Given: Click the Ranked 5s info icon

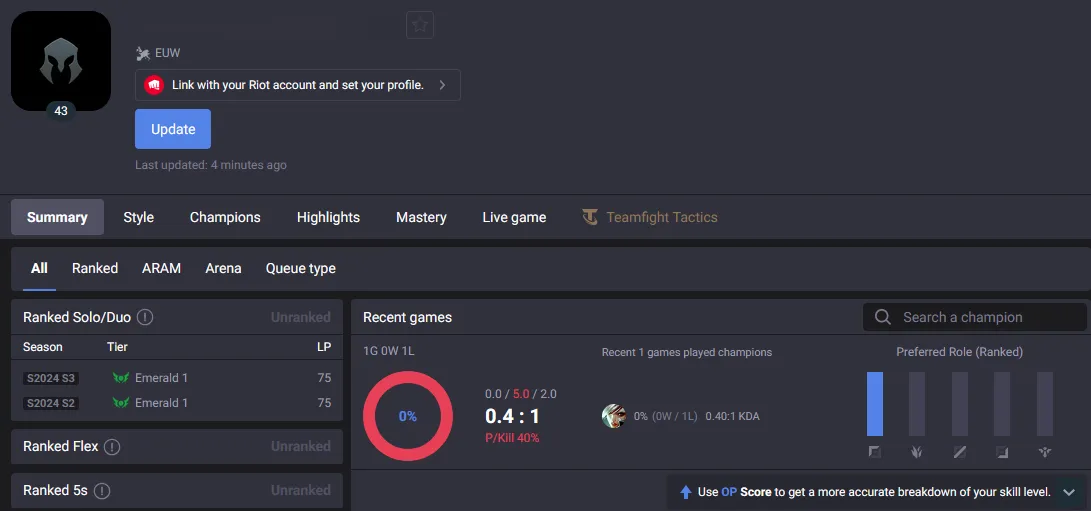Looking at the screenshot, I should pyautogui.click(x=102, y=491).
